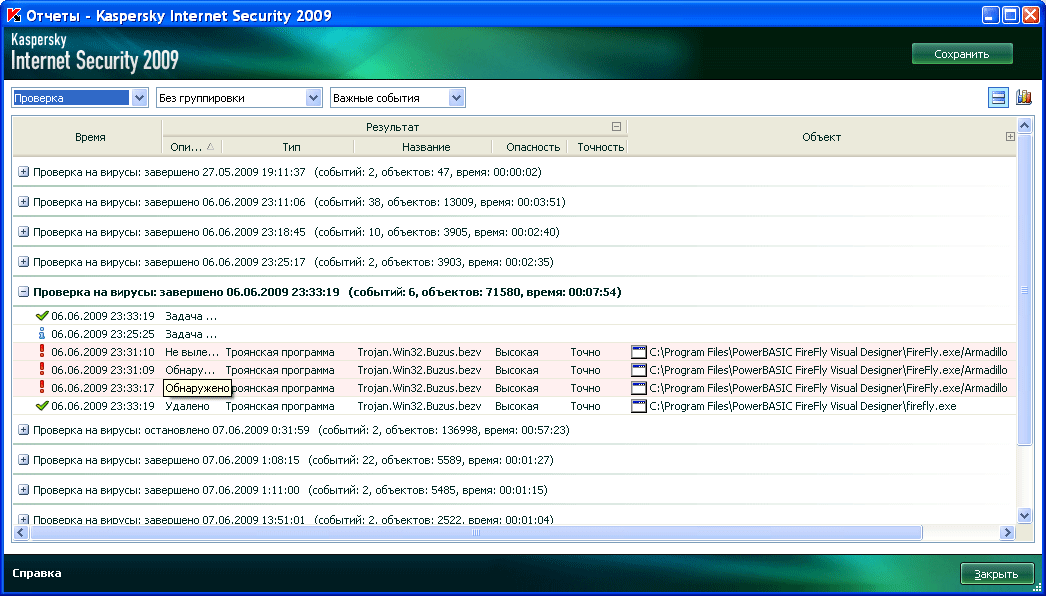Expand the Объект column group
The height and width of the screenshot is (596, 1046).
point(1010,137)
